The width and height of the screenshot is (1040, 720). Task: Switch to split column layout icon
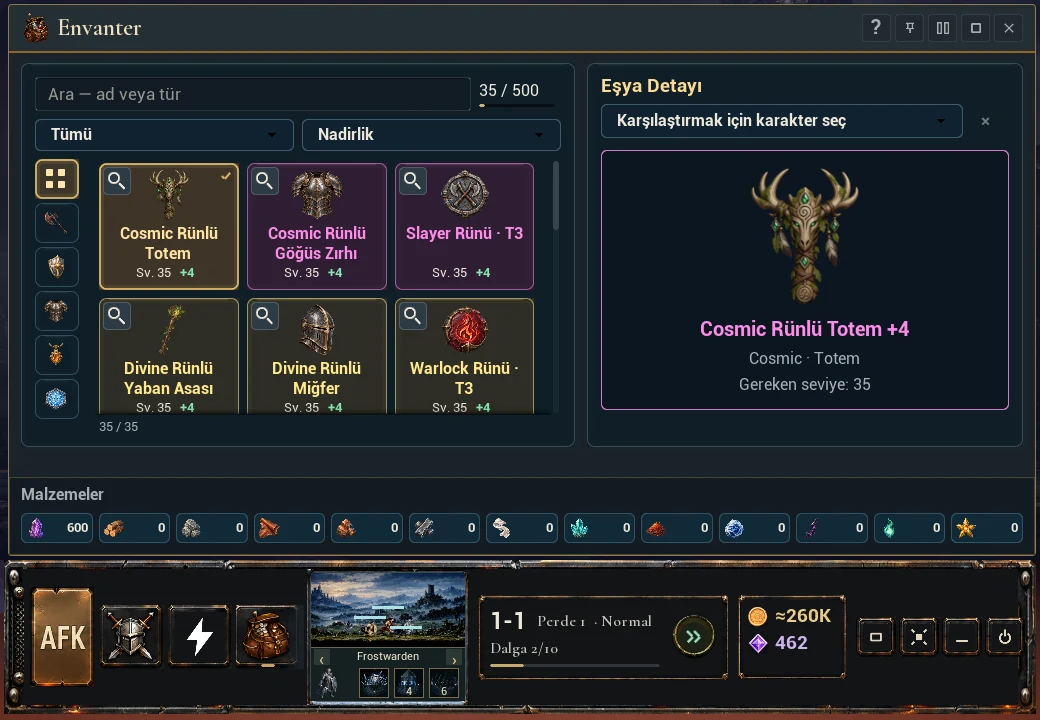click(x=942, y=28)
